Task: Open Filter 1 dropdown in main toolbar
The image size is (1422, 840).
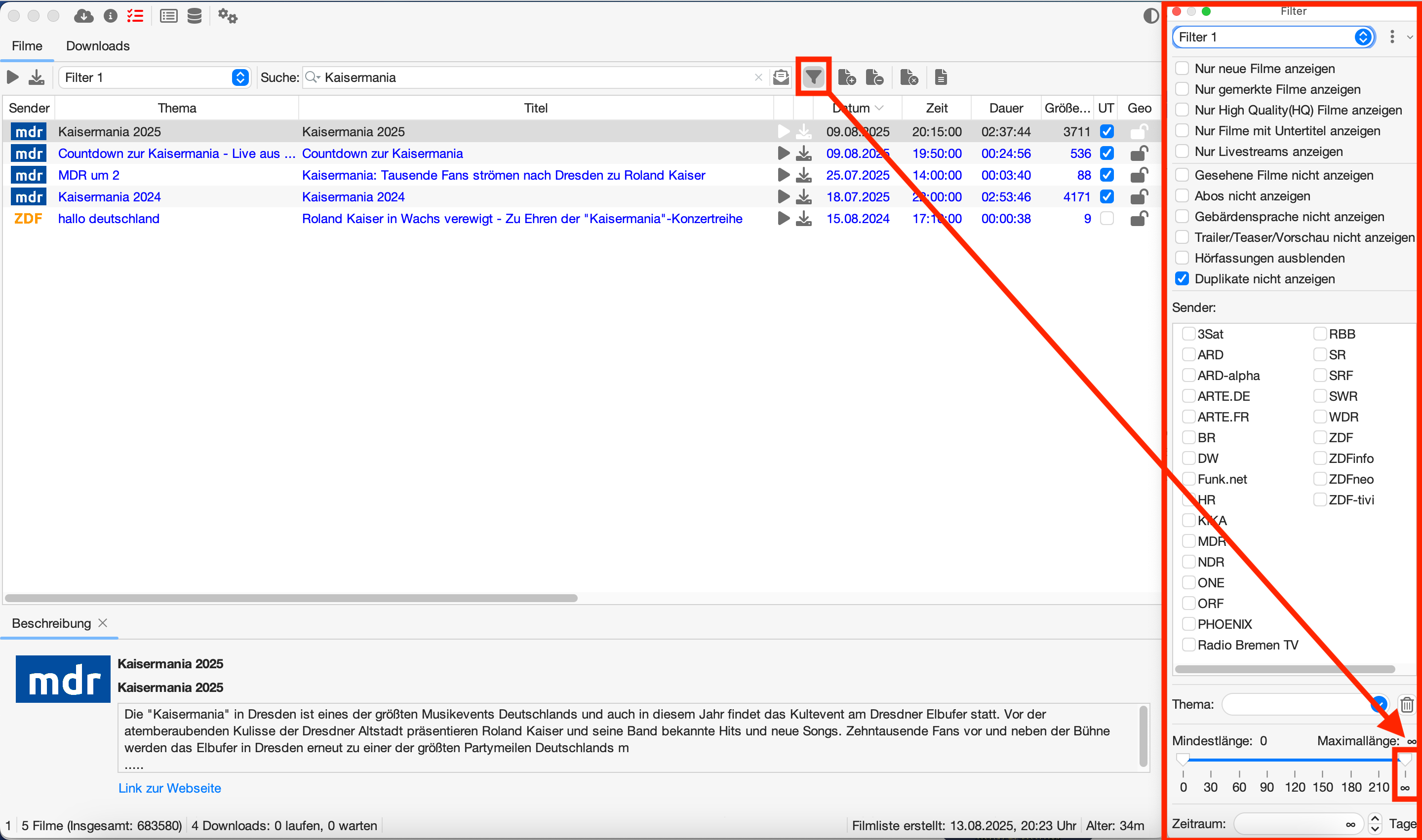Action: (155, 77)
